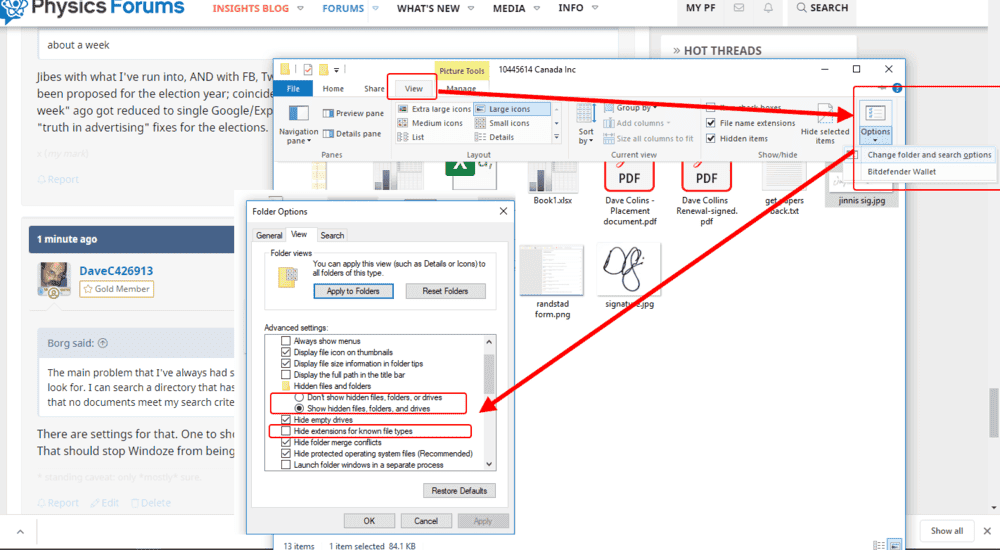This screenshot has width=1000, height=550.
Task: Toggle the Preview pane option
Action: click(353, 113)
